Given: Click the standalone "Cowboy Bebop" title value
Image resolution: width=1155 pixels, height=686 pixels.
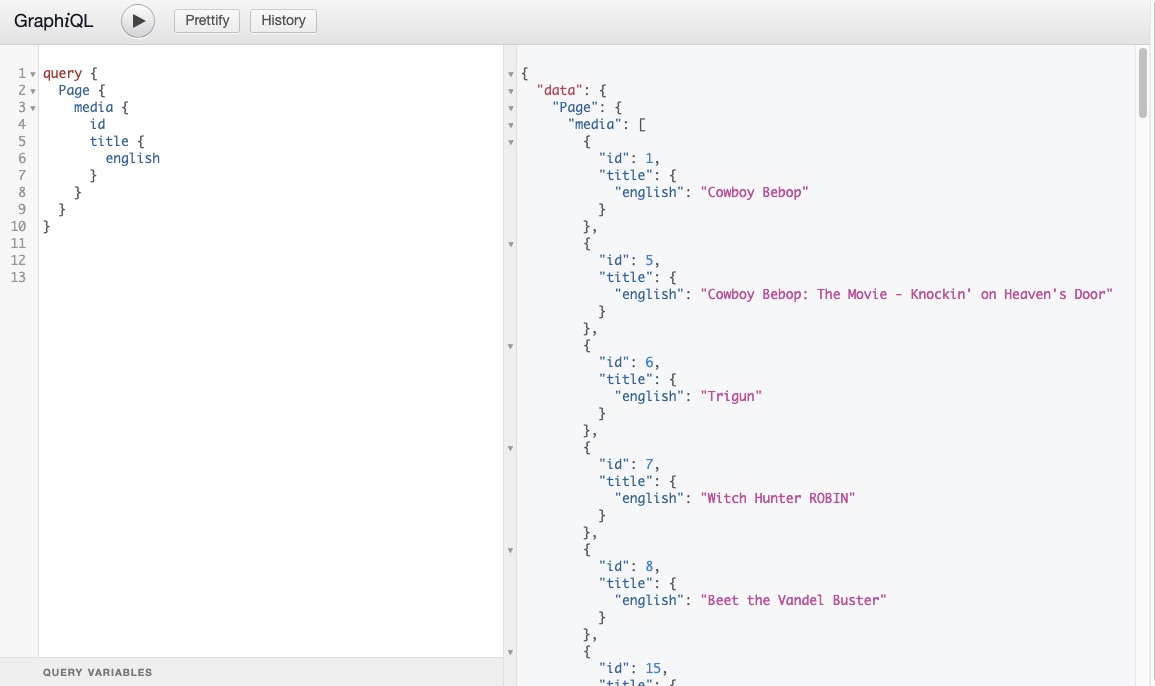Looking at the screenshot, I should 754,192.
